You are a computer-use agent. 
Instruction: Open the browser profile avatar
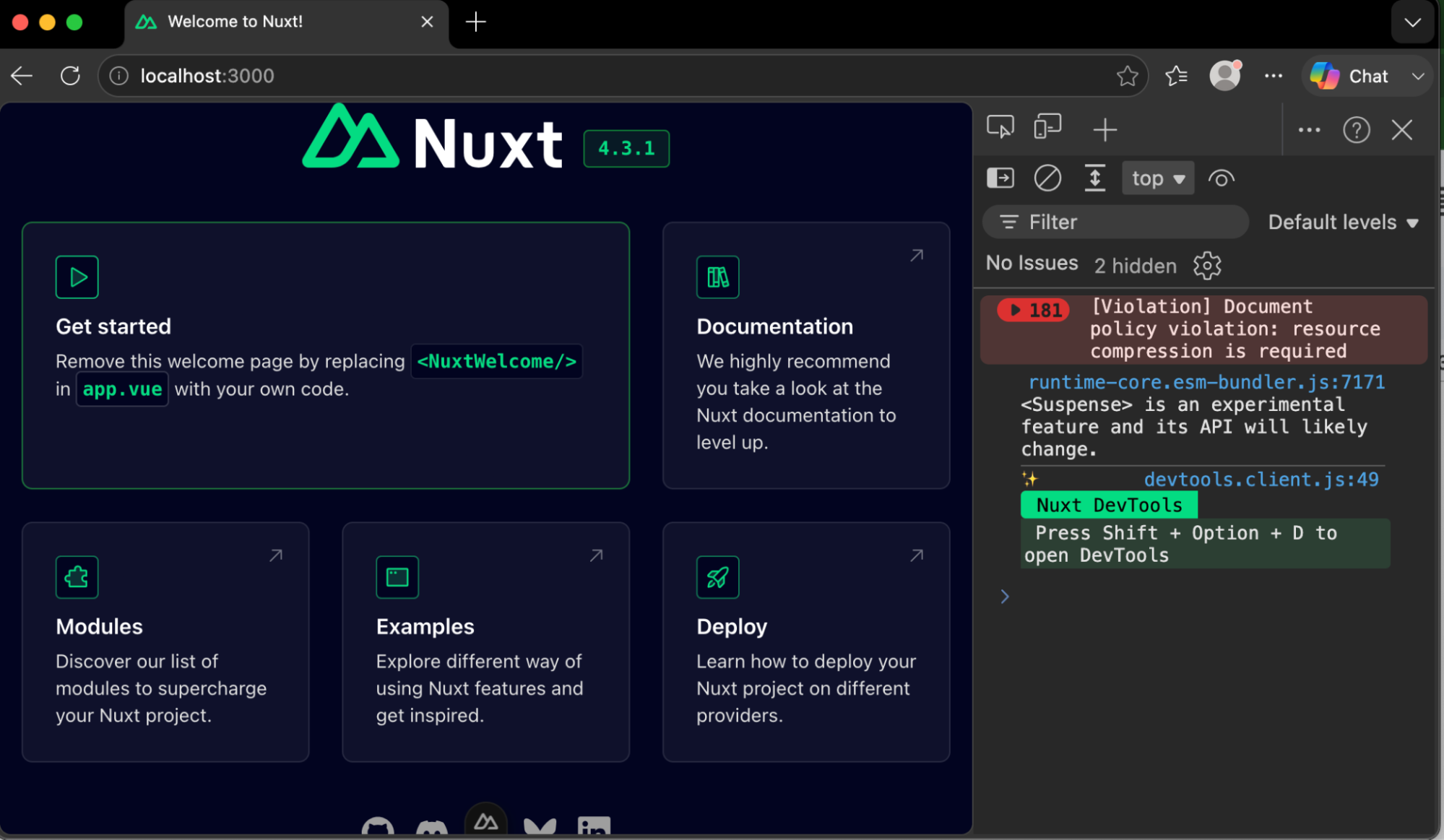click(1225, 76)
